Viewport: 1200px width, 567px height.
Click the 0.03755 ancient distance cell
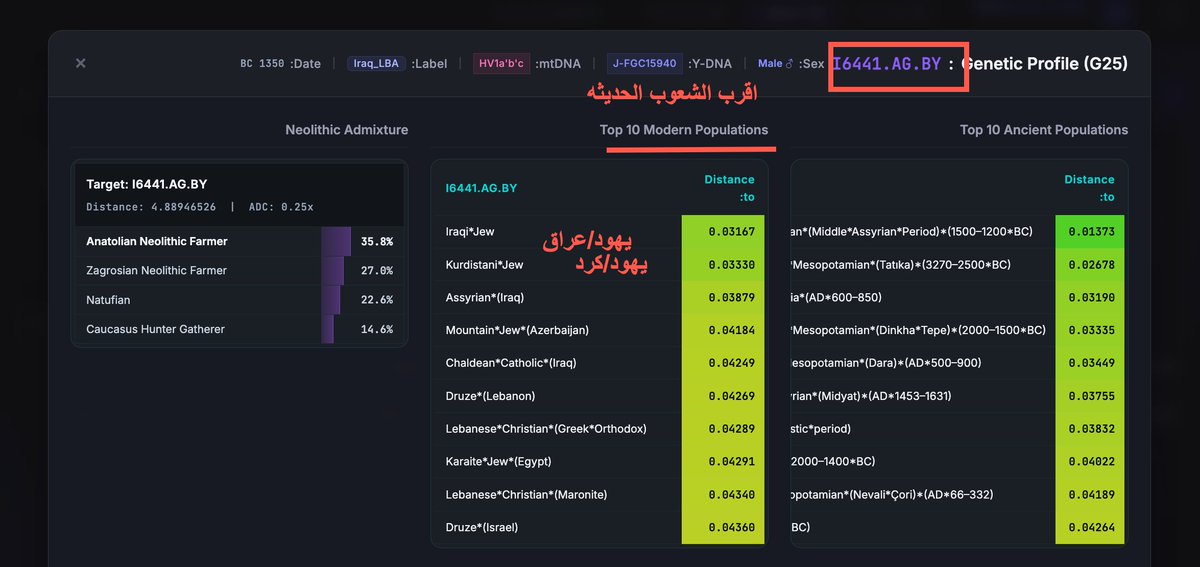point(1090,396)
